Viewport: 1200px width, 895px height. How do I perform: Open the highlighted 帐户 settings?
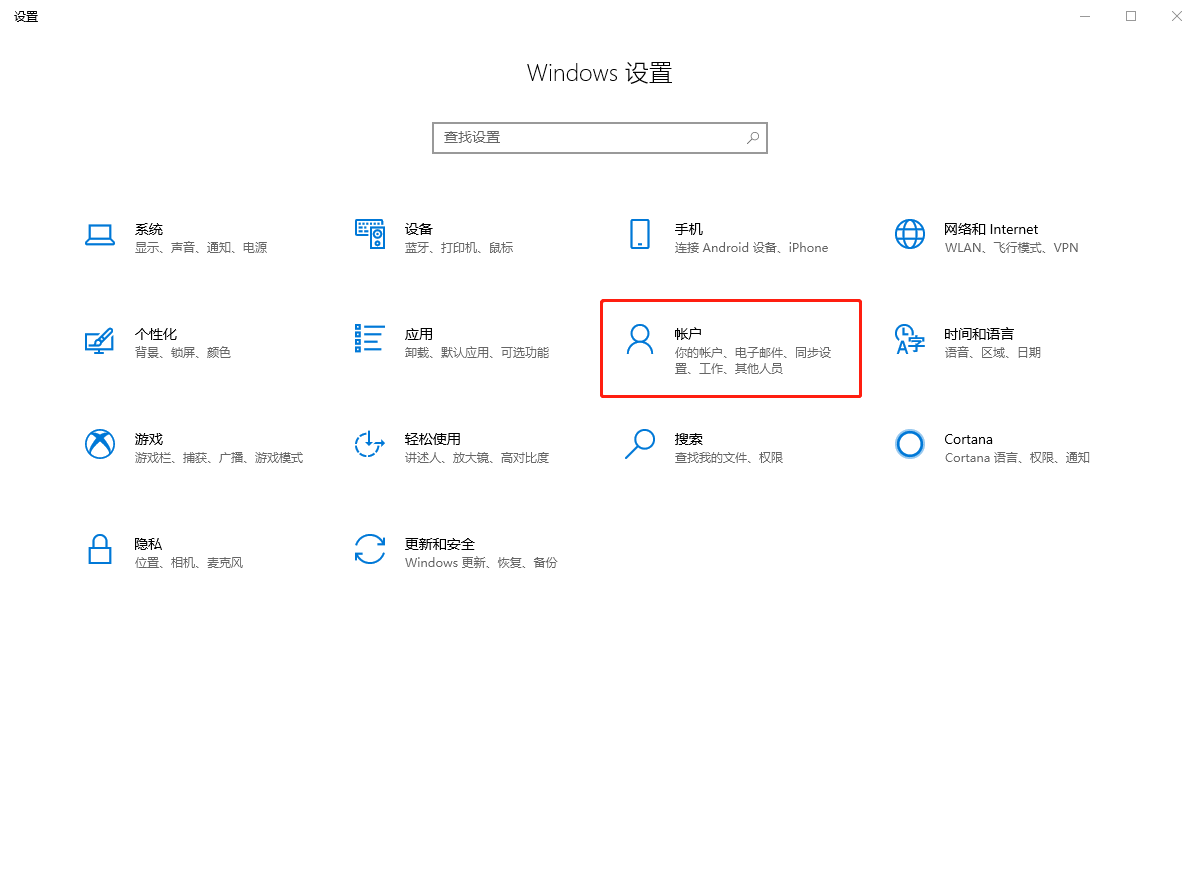(730, 349)
